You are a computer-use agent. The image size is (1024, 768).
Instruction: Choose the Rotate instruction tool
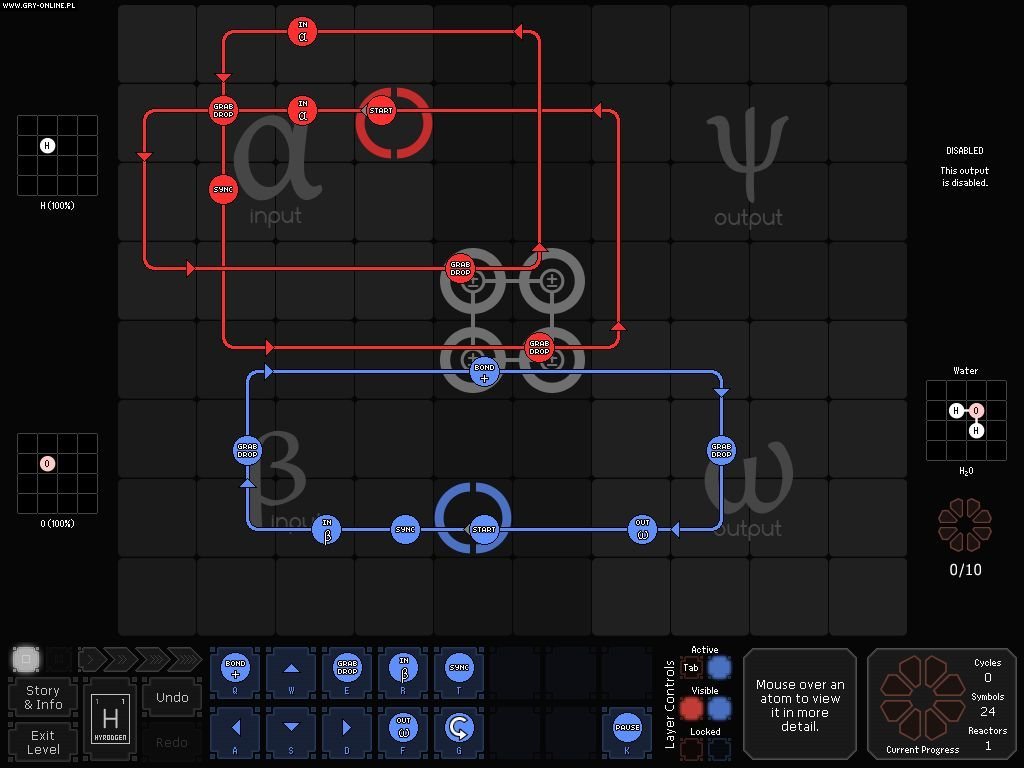[459, 728]
